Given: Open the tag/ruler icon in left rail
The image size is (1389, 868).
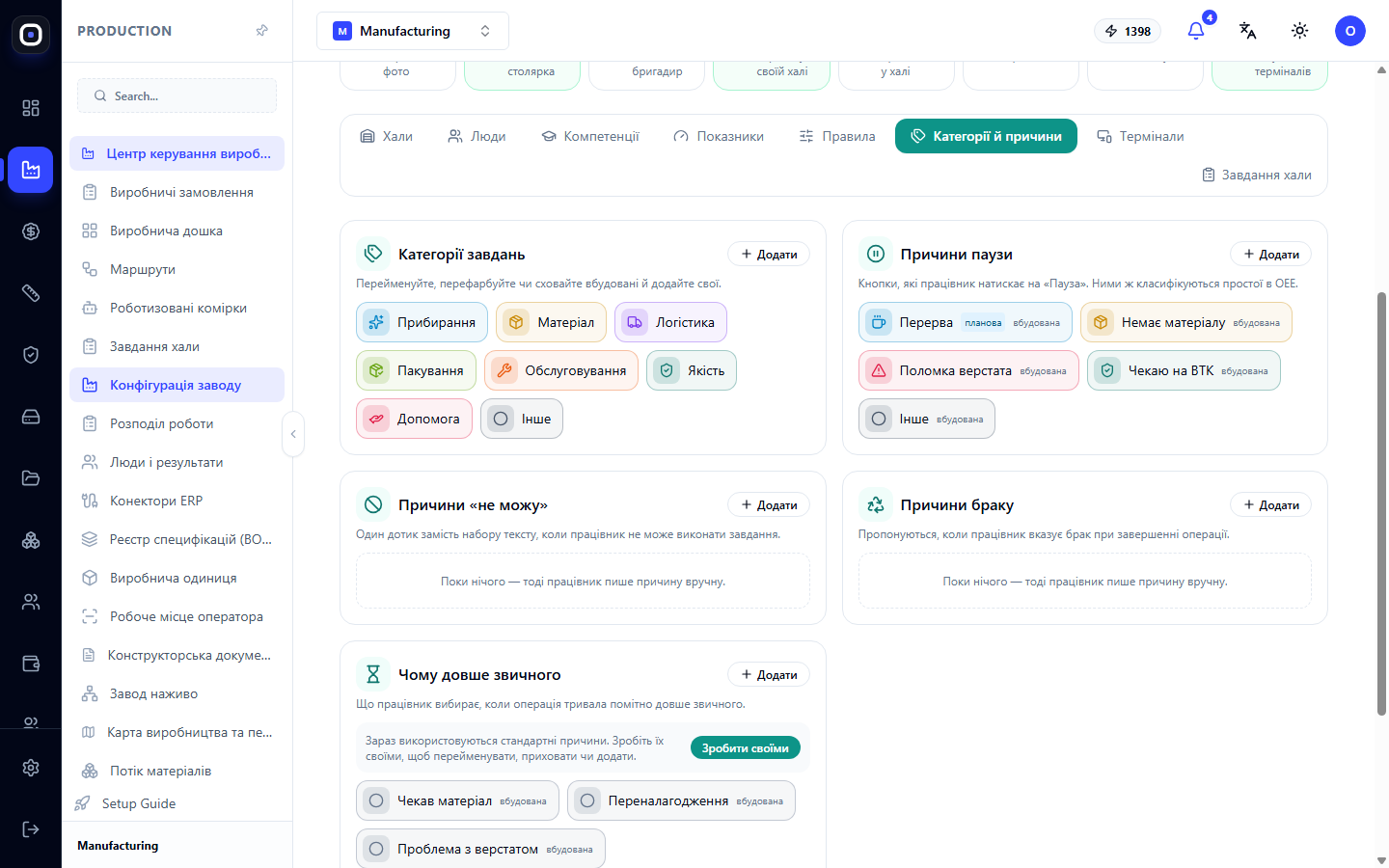Looking at the screenshot, I should point(31,293).
